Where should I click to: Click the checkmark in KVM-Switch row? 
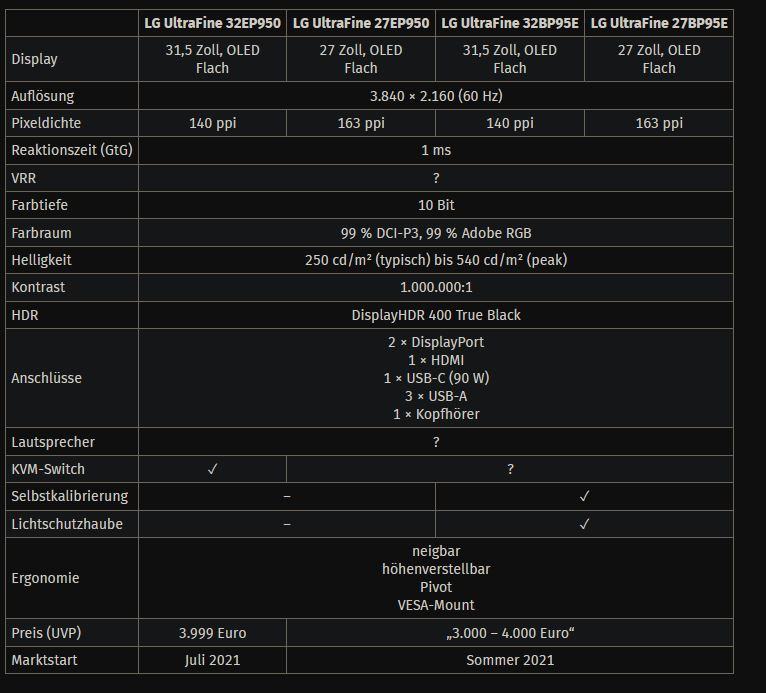click(213, 469)
